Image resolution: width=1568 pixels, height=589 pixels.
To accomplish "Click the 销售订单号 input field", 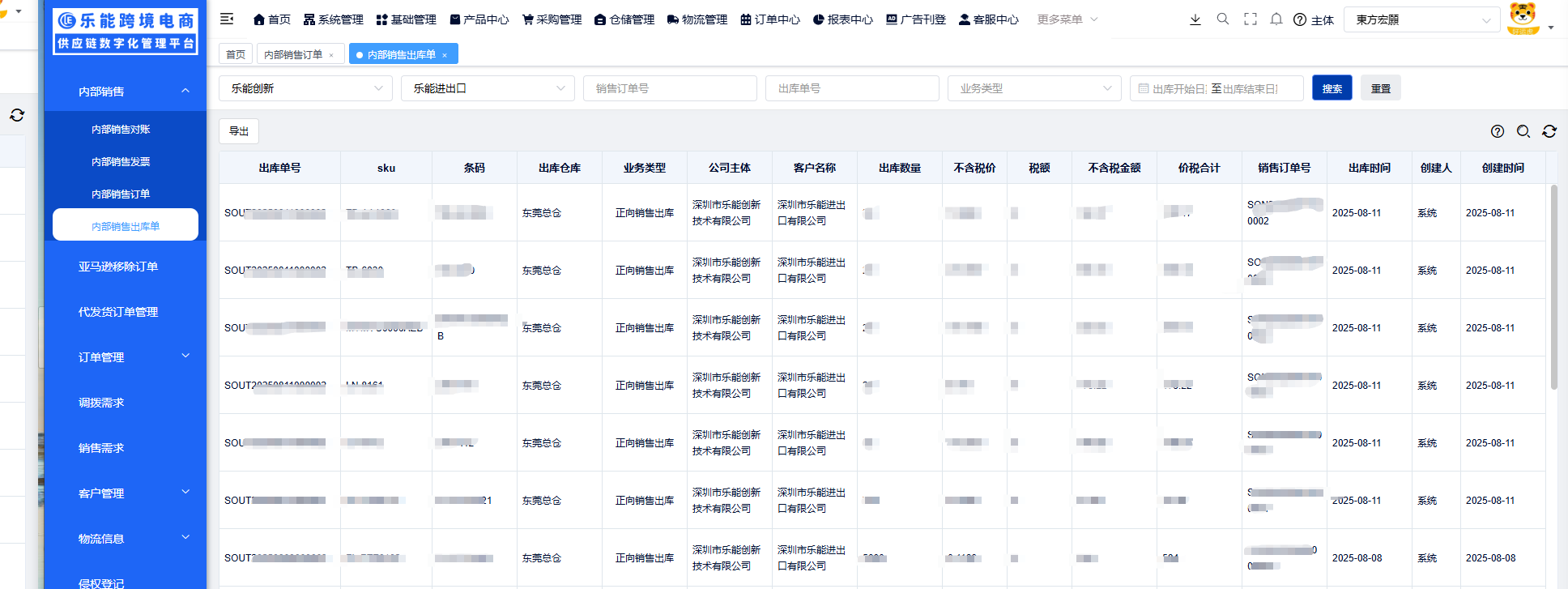I will click(x=670, y=88).
